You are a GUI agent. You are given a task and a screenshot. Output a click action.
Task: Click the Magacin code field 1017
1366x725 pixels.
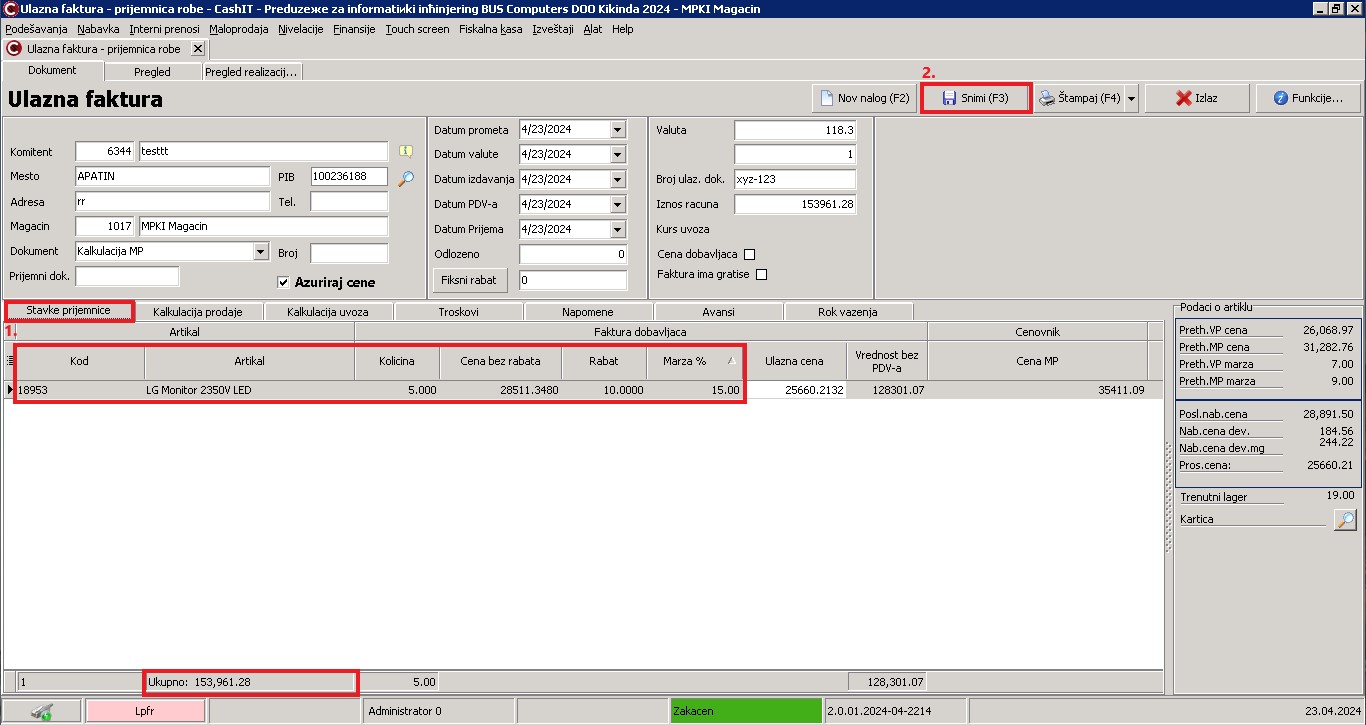(x=105, y=226)
